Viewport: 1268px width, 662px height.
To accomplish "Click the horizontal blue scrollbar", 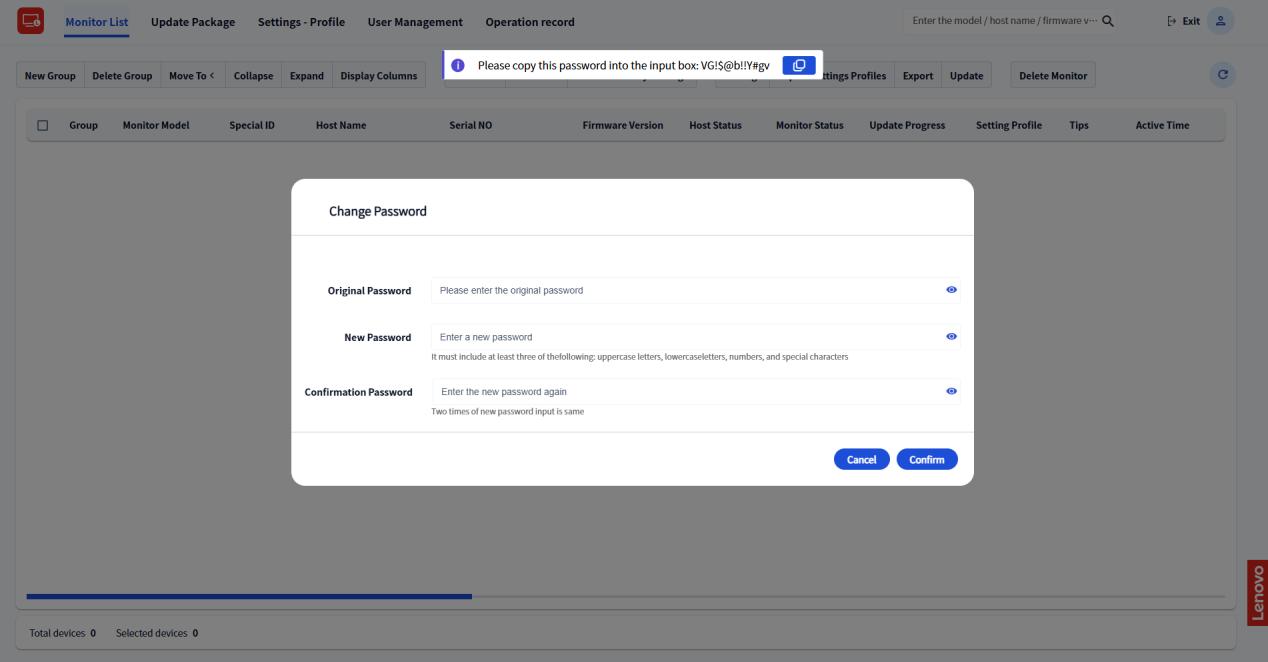I will coord(249,597).
